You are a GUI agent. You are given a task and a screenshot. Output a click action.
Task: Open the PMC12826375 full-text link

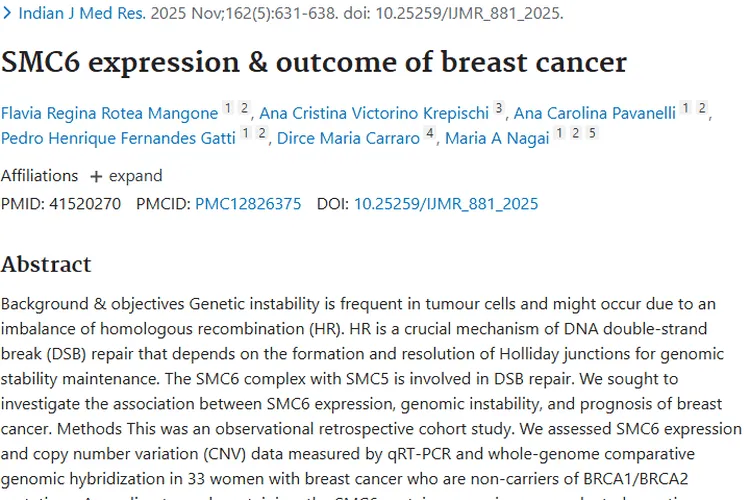click(x=248, y=204)
